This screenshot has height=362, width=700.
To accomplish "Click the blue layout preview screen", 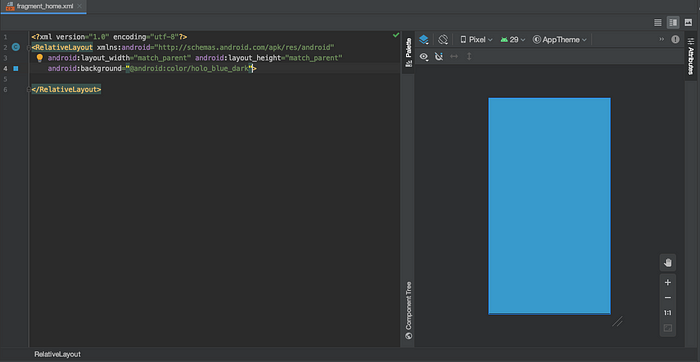I will pyautogui.click(x=549, y=206).
